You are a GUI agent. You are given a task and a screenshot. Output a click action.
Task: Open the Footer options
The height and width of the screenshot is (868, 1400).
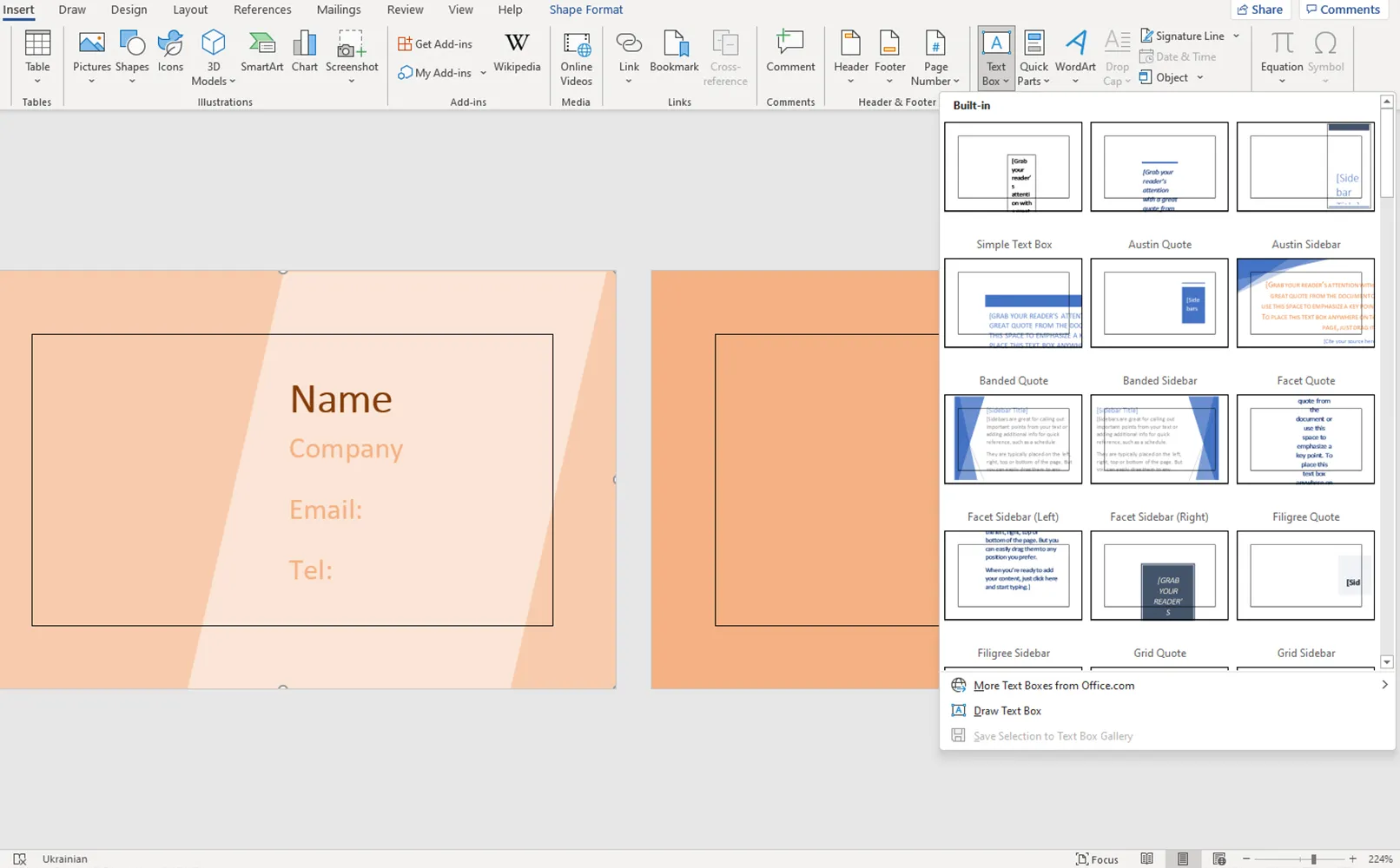click(889, 57)
